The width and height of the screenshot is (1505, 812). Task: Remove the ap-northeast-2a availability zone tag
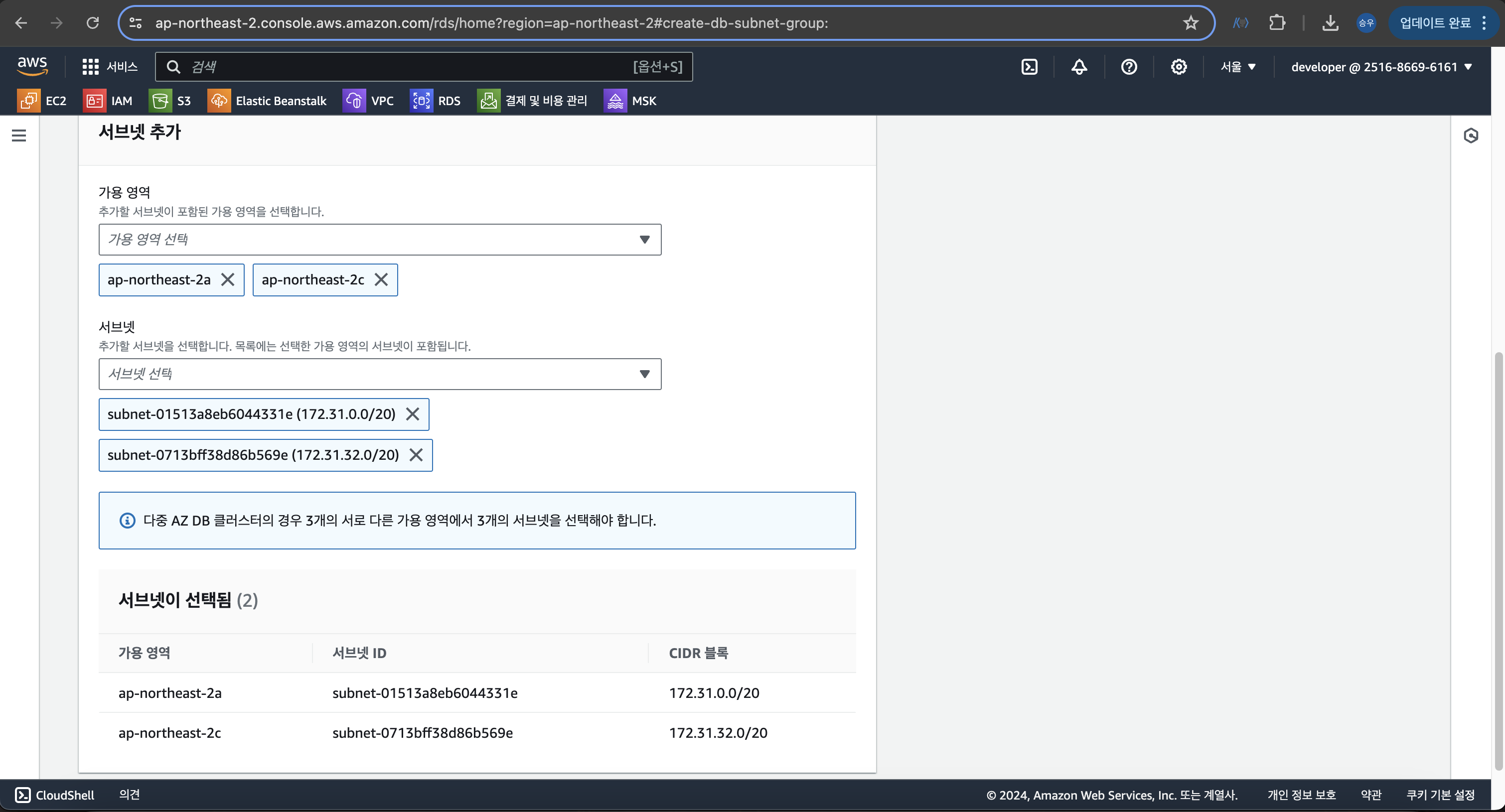click(228, 280)
